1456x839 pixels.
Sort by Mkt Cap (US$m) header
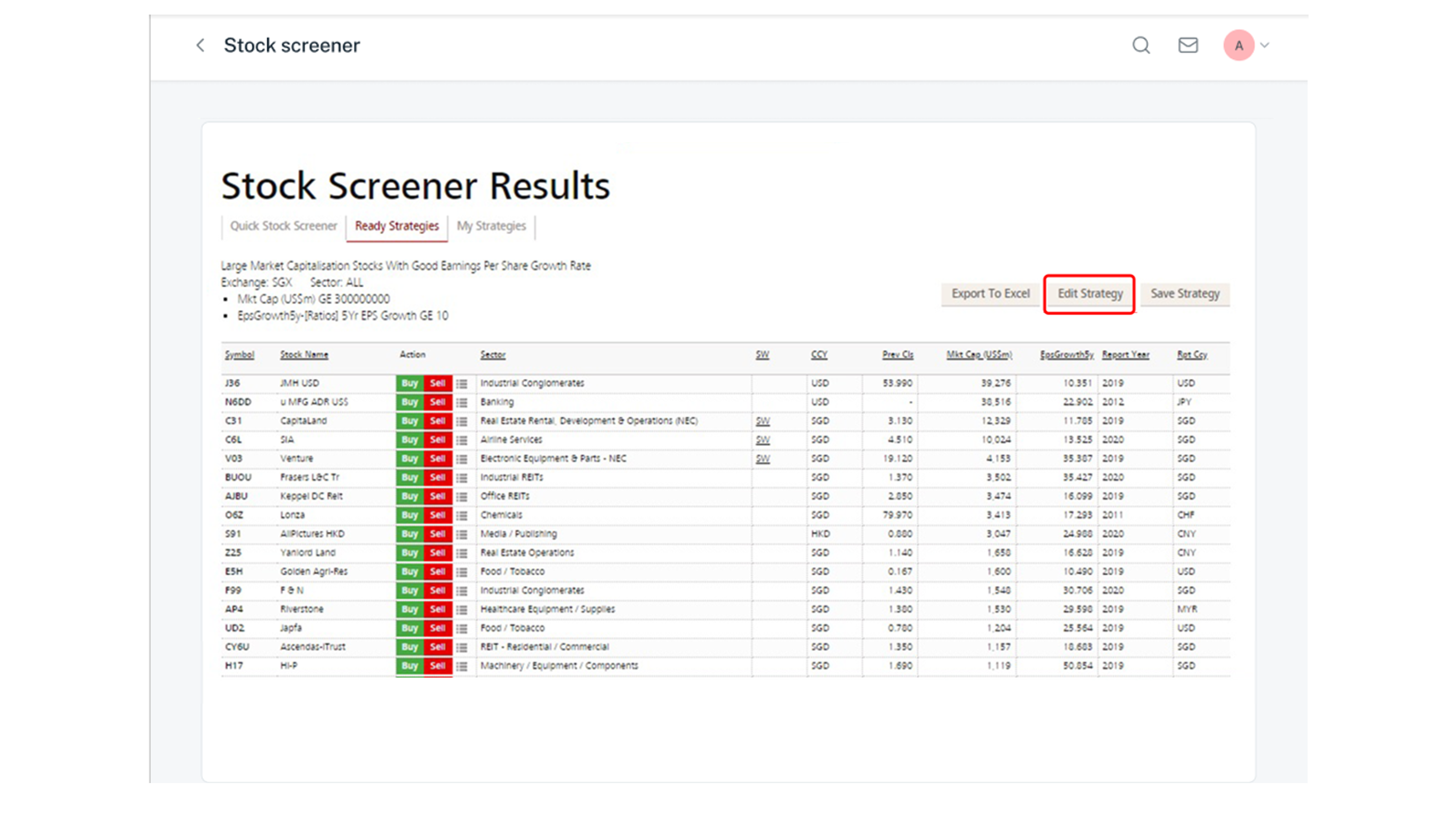coord(979,355)
